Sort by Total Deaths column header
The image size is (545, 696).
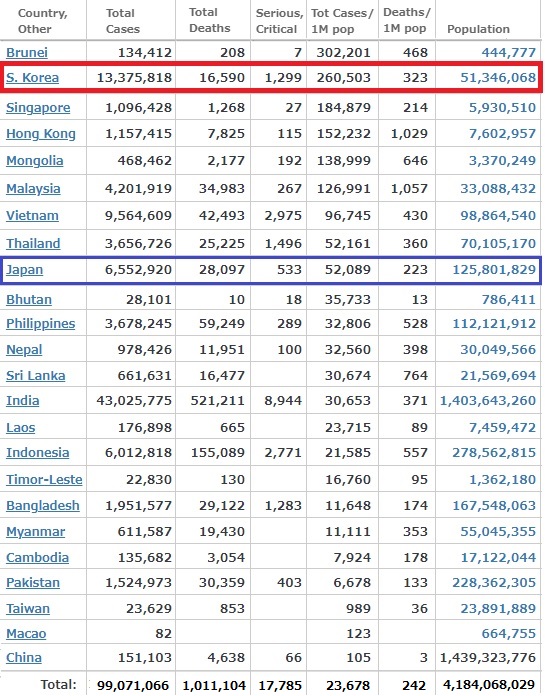point(209,20)
